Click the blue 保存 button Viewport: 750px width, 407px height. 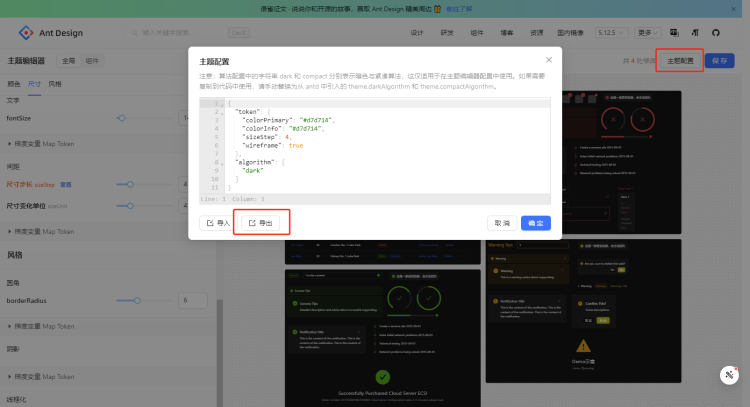click(719, 61)
